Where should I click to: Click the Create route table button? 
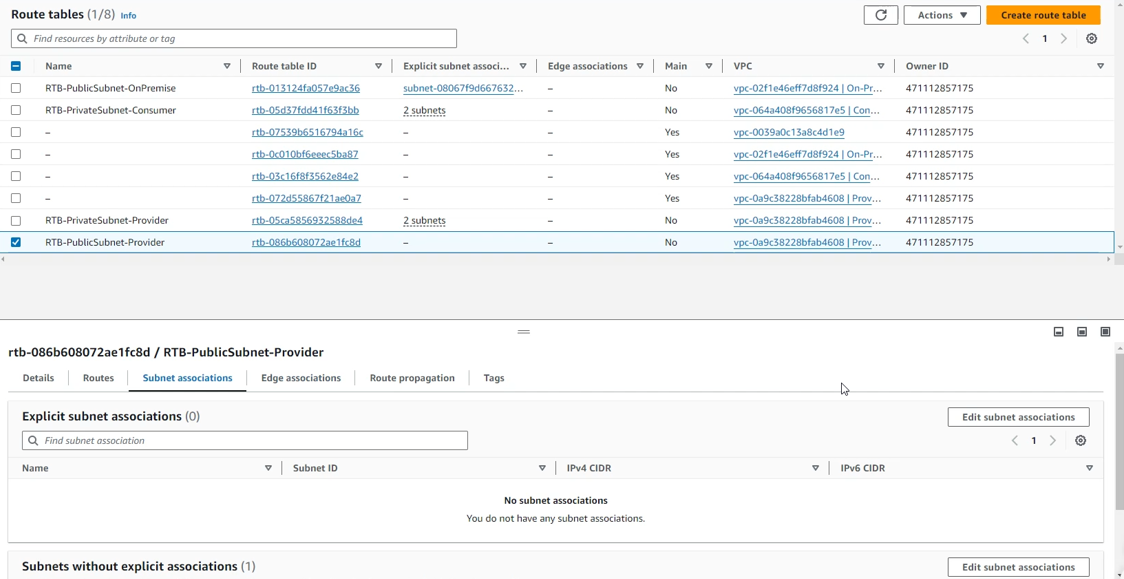click(1043, 15)
